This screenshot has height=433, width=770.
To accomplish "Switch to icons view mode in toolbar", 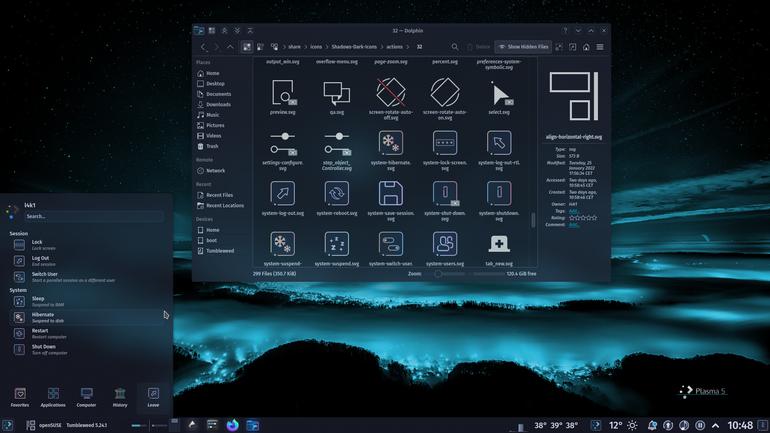I will pyautogui.click(x=247, y=47).
